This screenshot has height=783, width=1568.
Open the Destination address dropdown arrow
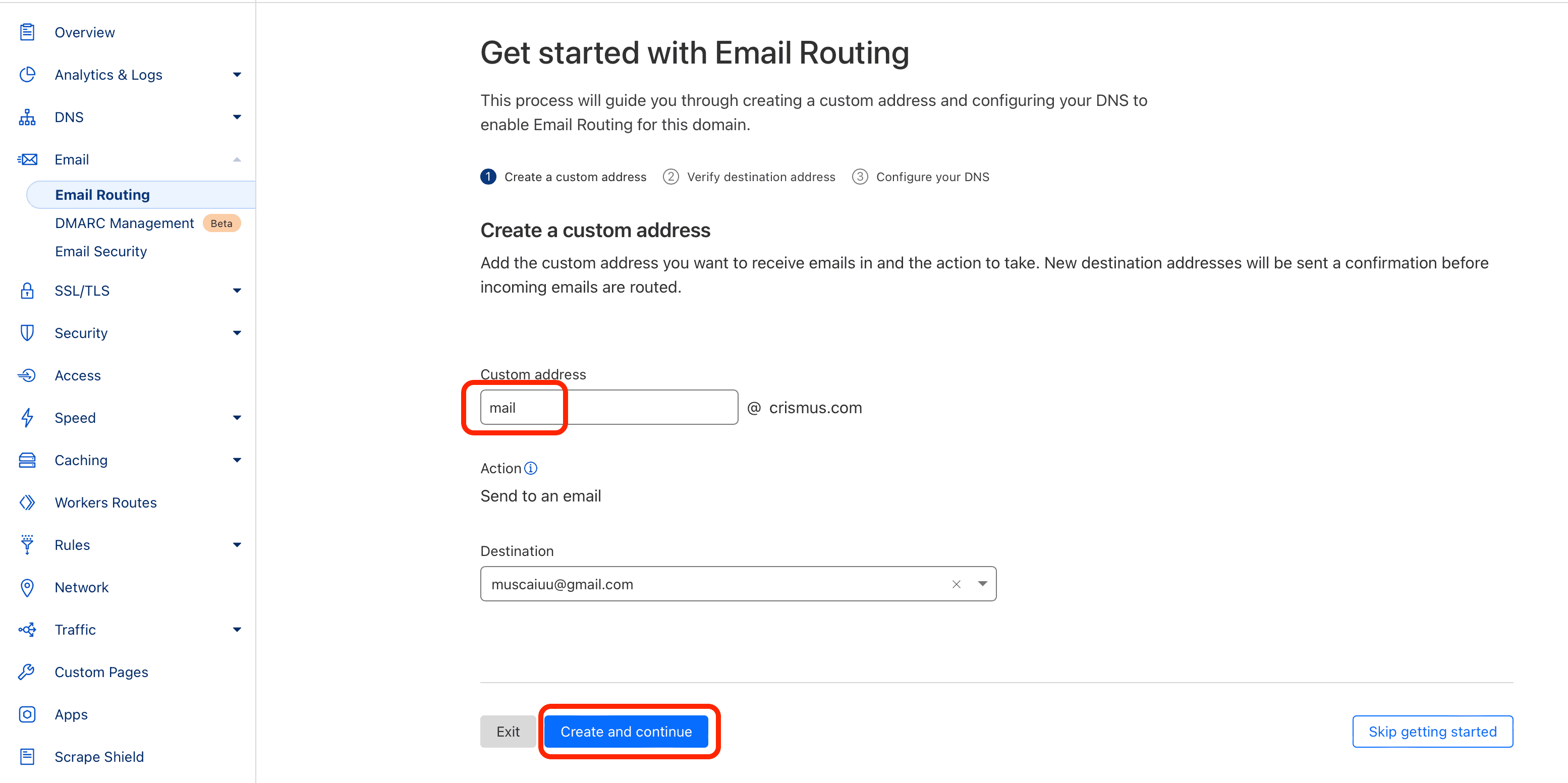coord(982,584)
